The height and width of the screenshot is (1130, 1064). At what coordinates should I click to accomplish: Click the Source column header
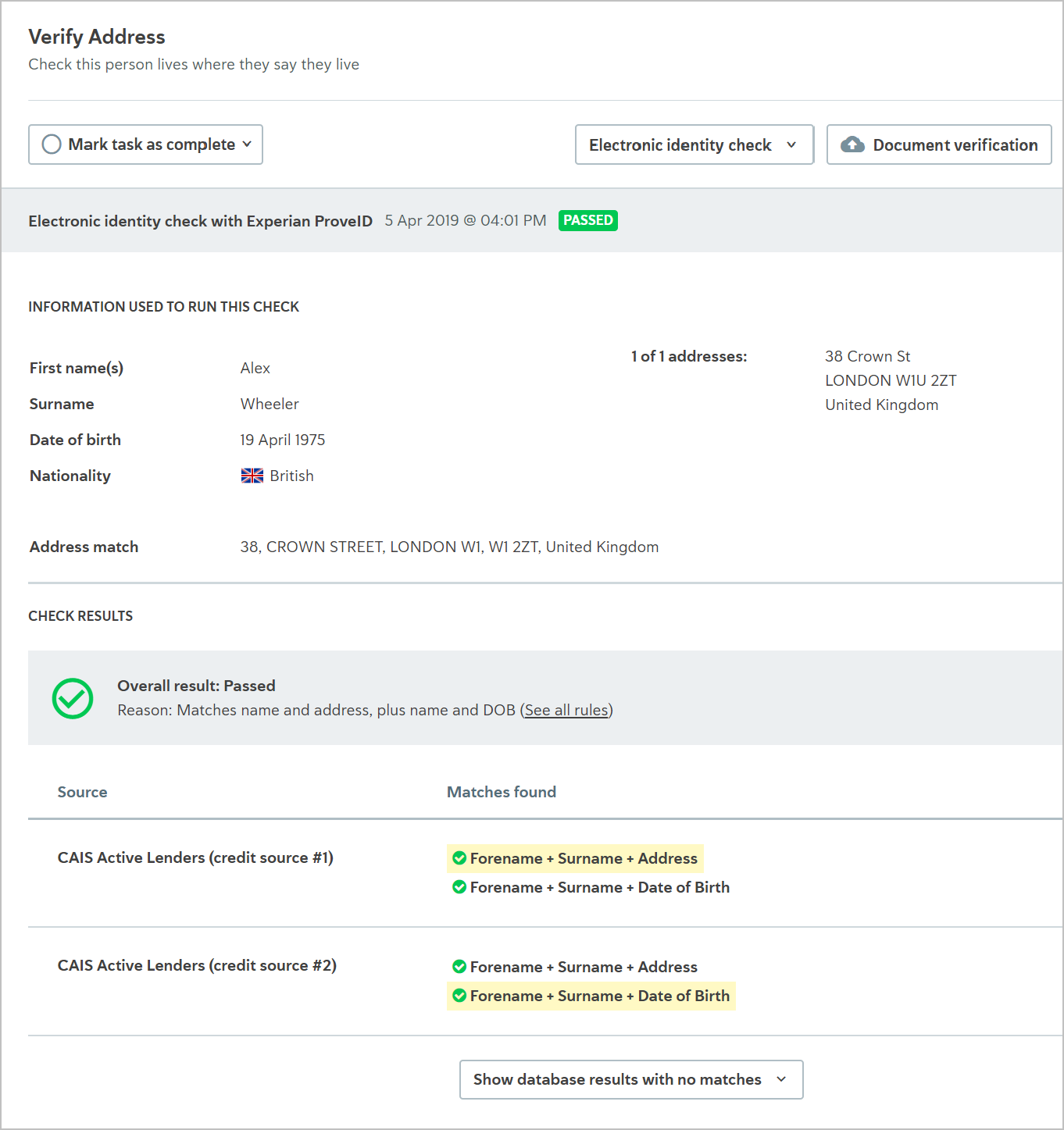click(82, 792)
